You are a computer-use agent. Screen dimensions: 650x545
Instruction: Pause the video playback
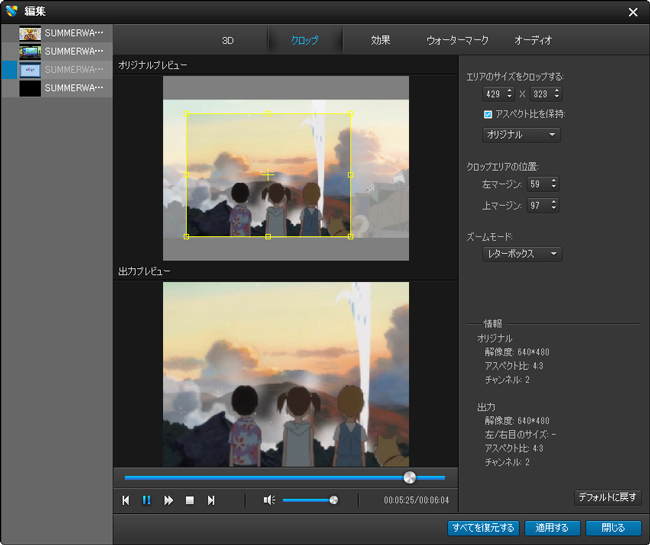point(147,500)
